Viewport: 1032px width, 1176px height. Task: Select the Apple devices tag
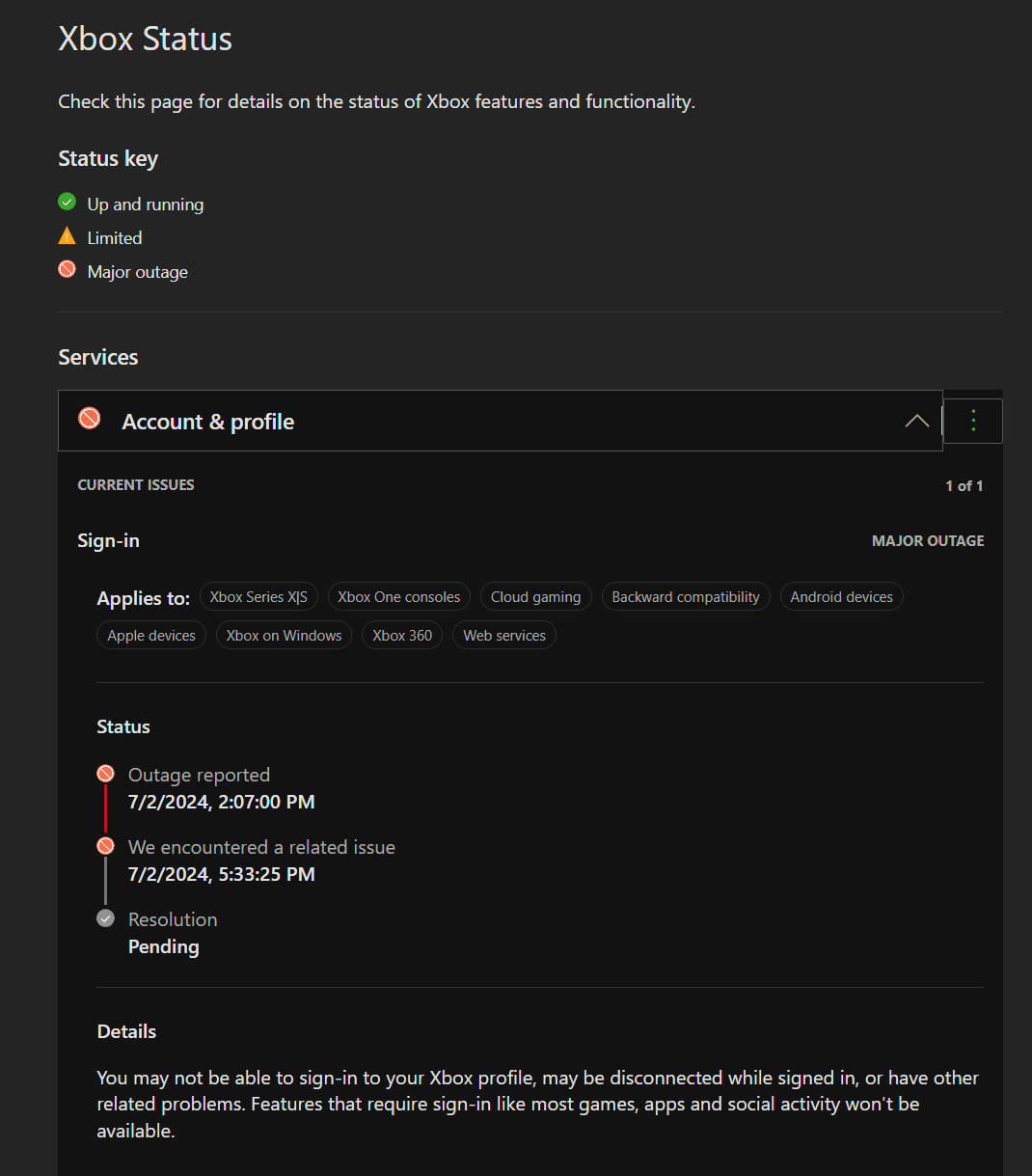[151, 636]
